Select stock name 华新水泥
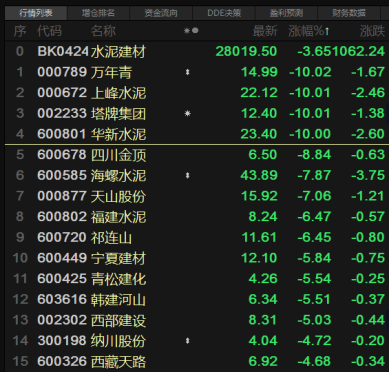This screenshot has width=390, height=373. click(118, 134)
